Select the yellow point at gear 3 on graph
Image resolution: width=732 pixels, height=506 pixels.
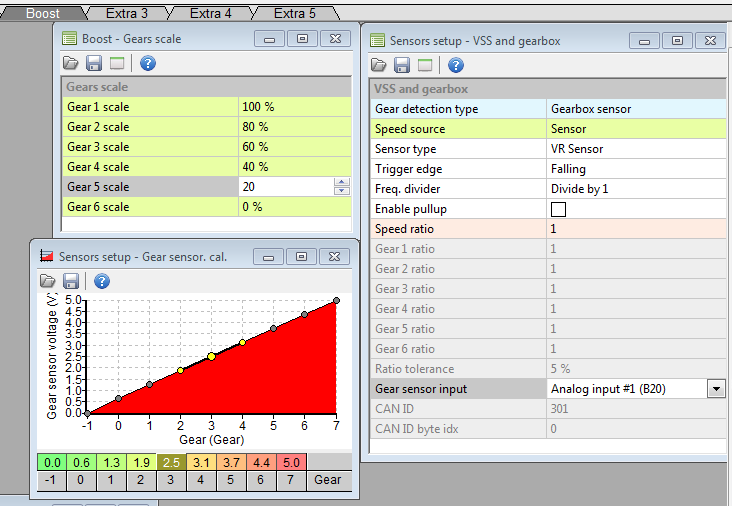coord(211,357)
